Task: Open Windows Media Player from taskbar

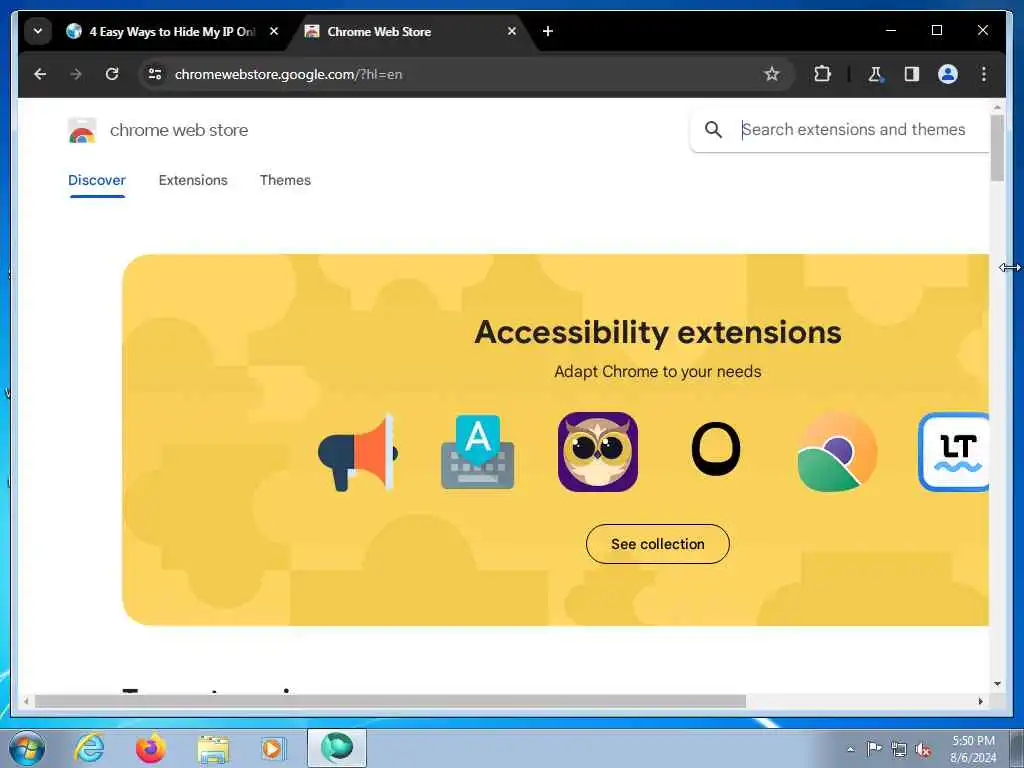Action: [x=272, y=748]
